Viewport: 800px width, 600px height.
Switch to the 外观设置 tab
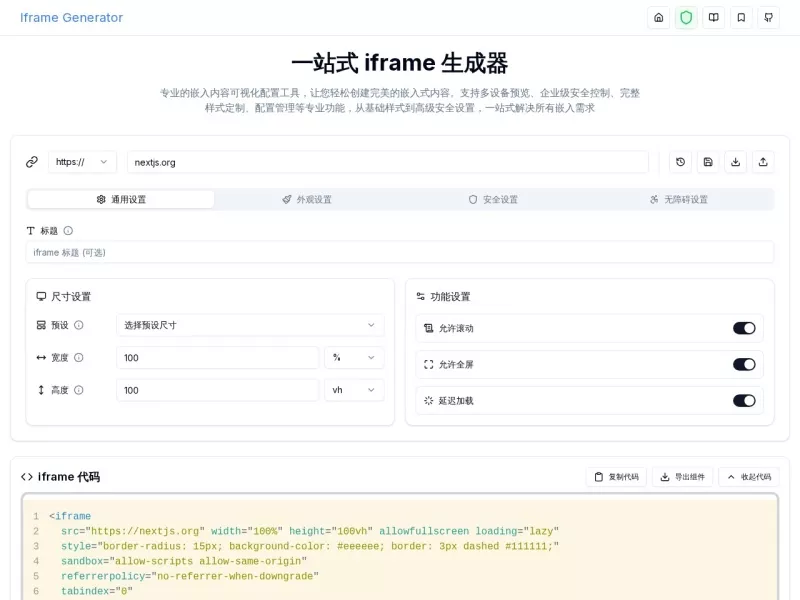307,199
